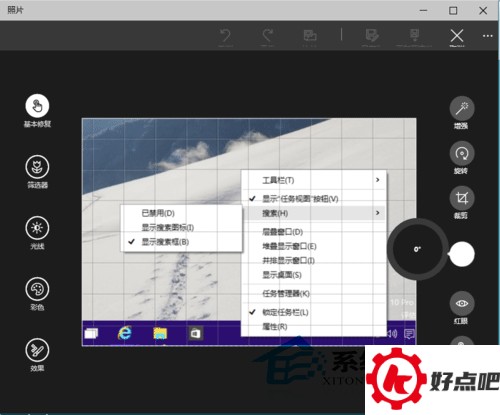Image resolution: width=500 pixels, height=415 pixels.
Task: Click the redo arrow in the top toolbar
Action: (268, 35)
